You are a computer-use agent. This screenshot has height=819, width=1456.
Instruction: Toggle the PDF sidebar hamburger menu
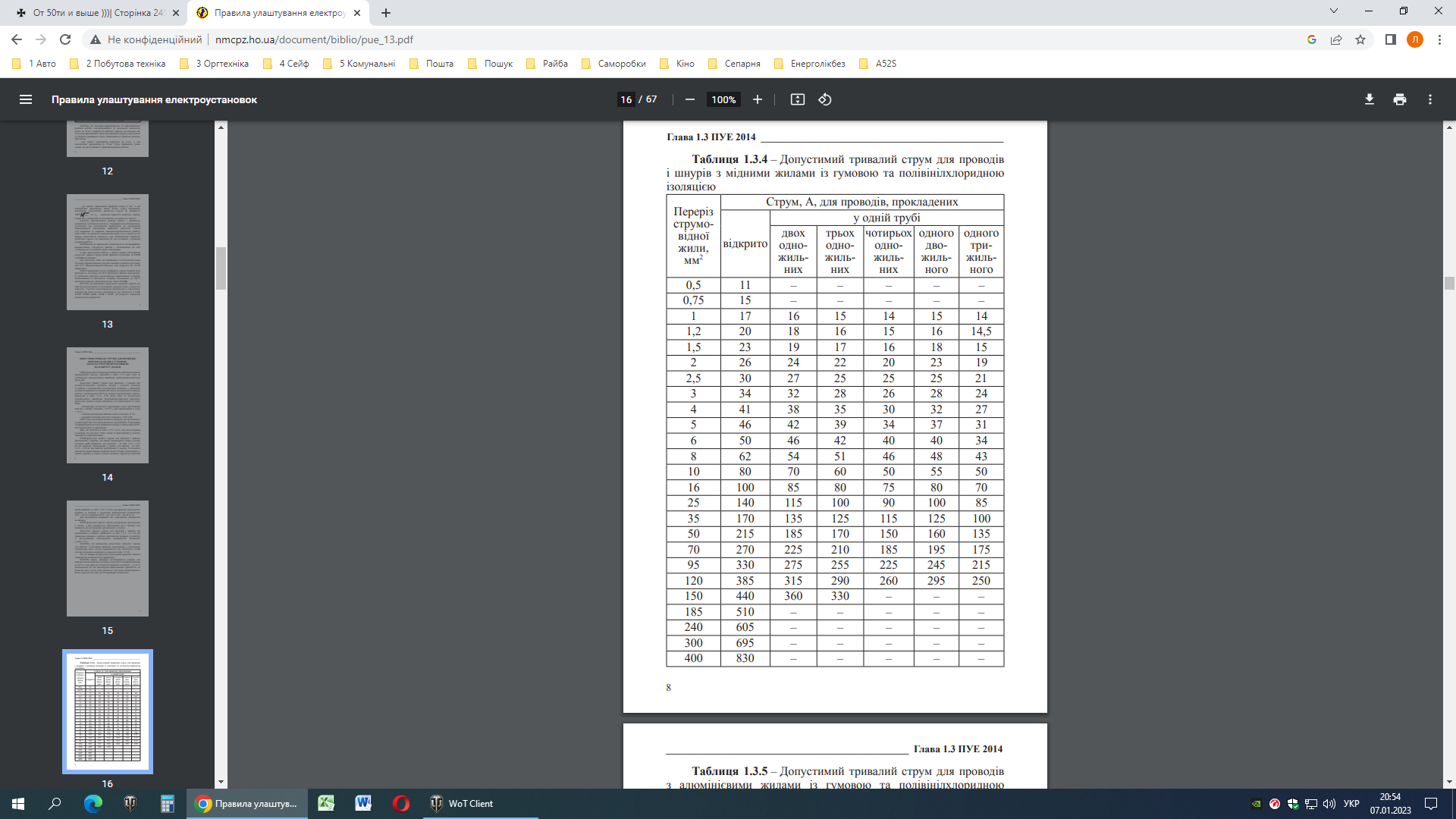coord(26,99)
